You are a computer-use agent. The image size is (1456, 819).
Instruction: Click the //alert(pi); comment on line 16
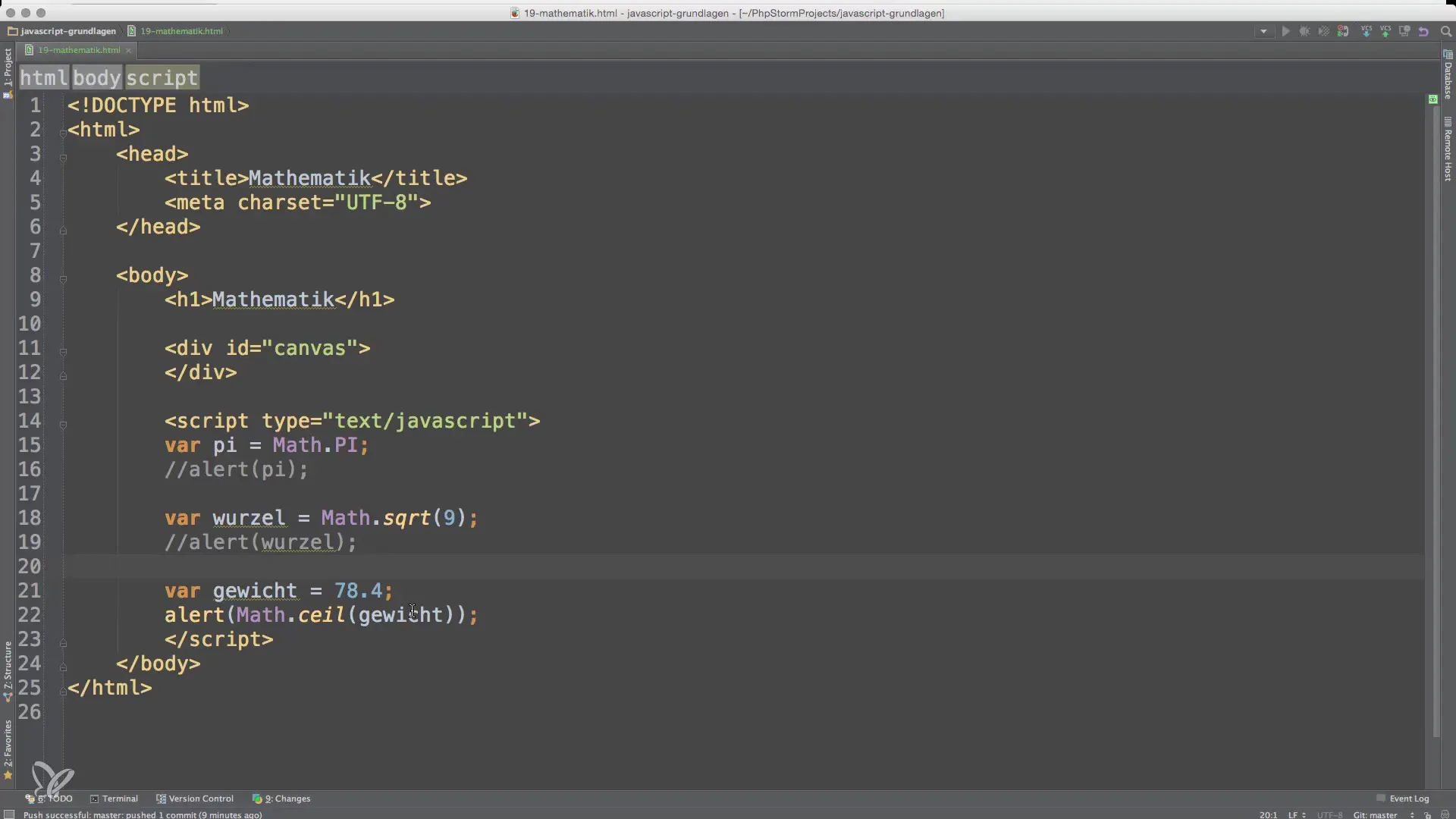[237, 469]
